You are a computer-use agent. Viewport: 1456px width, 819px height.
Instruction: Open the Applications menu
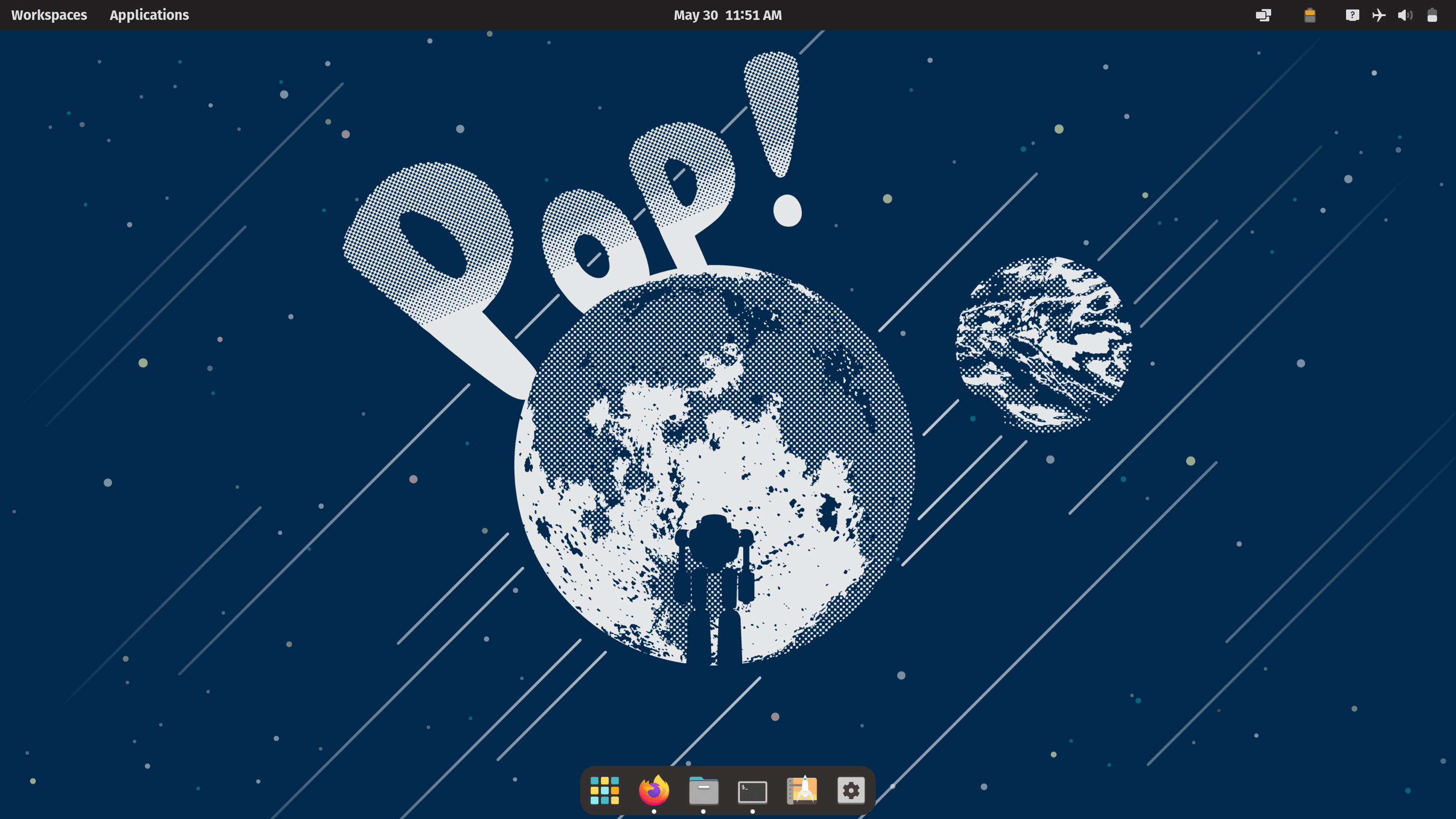tap(149, 15)
